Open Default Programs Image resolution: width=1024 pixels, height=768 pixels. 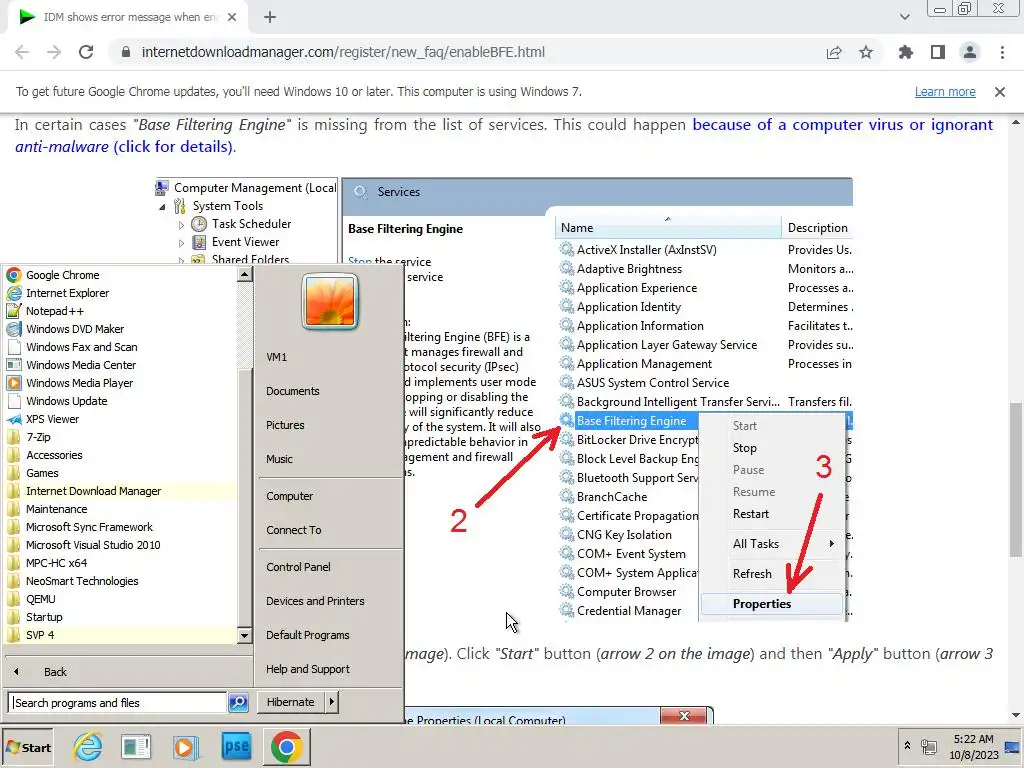tap(308, 635)
